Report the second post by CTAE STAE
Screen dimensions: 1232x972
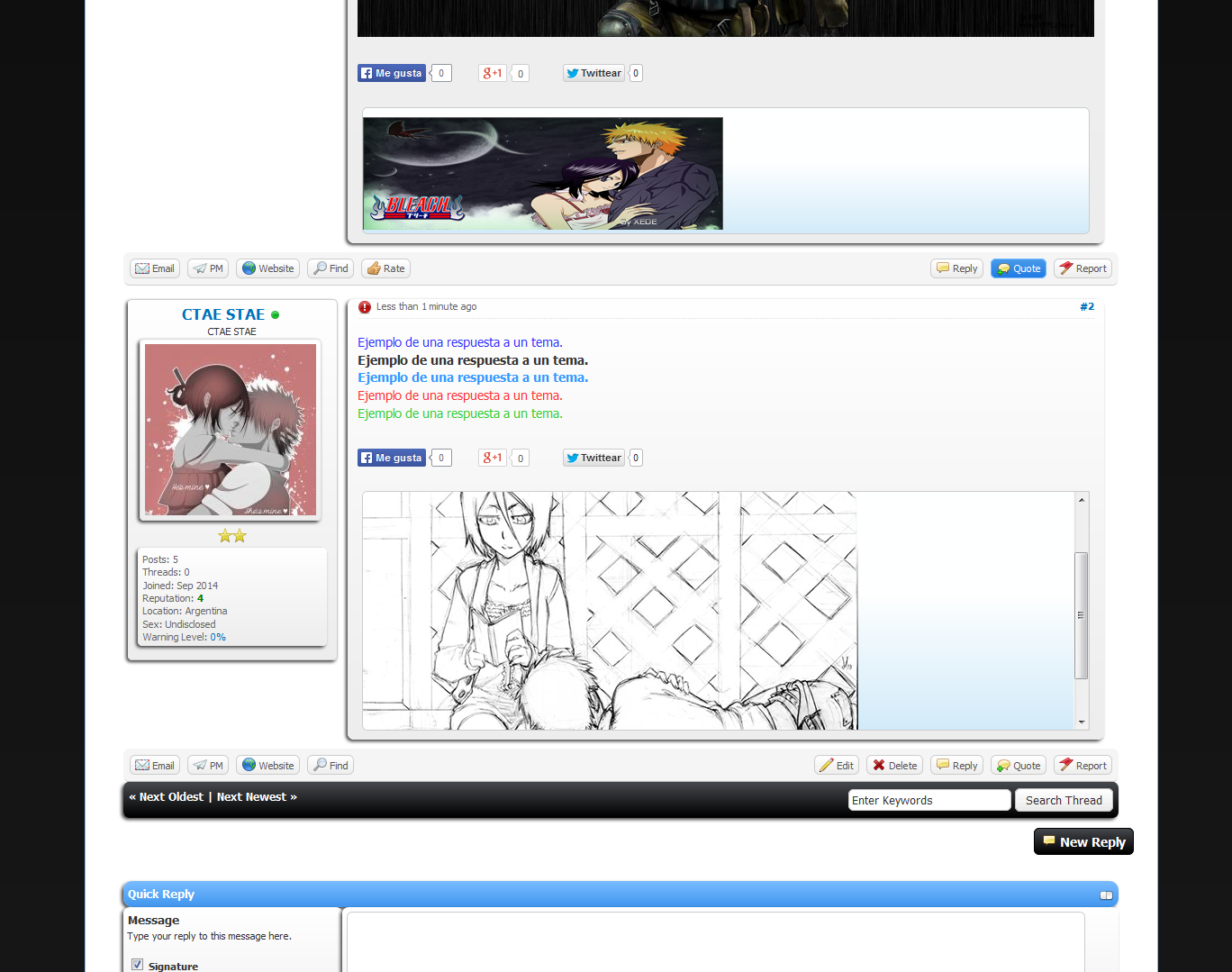[x=1082, y=766]
